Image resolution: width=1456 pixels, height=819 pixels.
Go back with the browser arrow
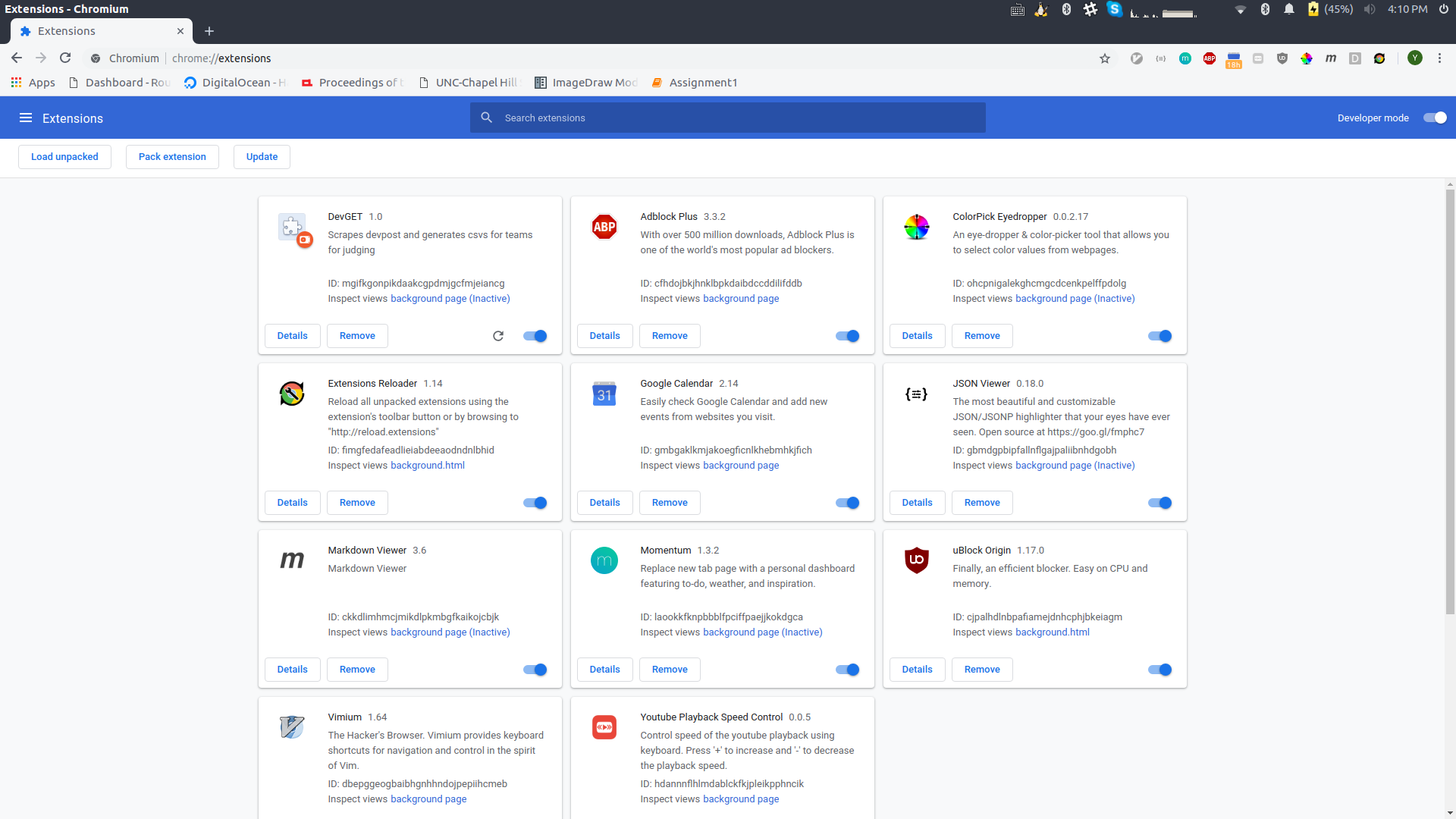[17, 58]
